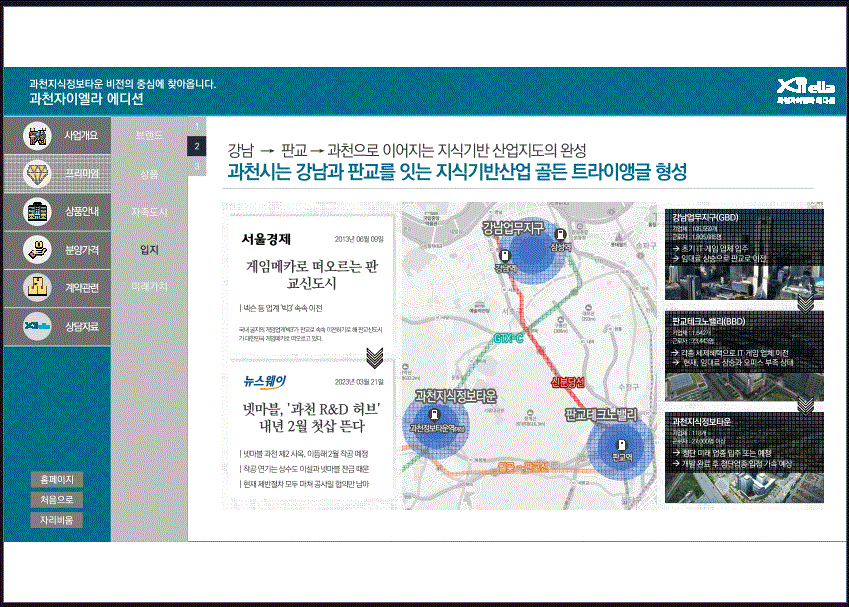Select the 강남역 station pin on map
This screenshot has width=849, height=607.
point(505,256)
